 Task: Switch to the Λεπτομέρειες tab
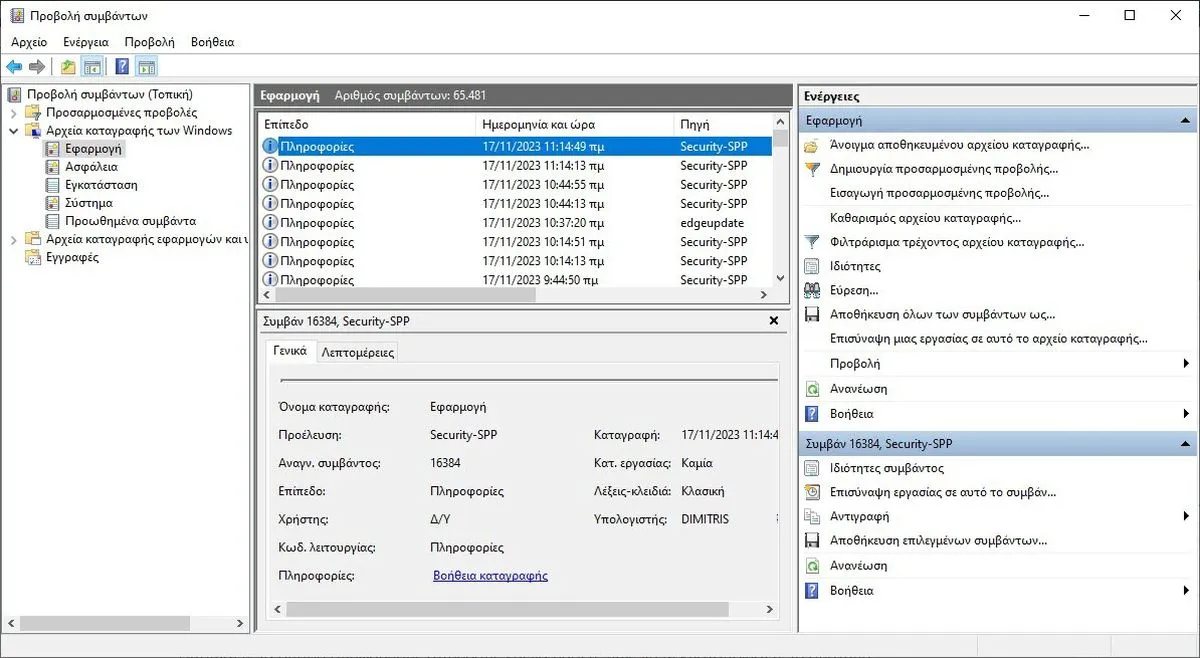click(357, 352)
